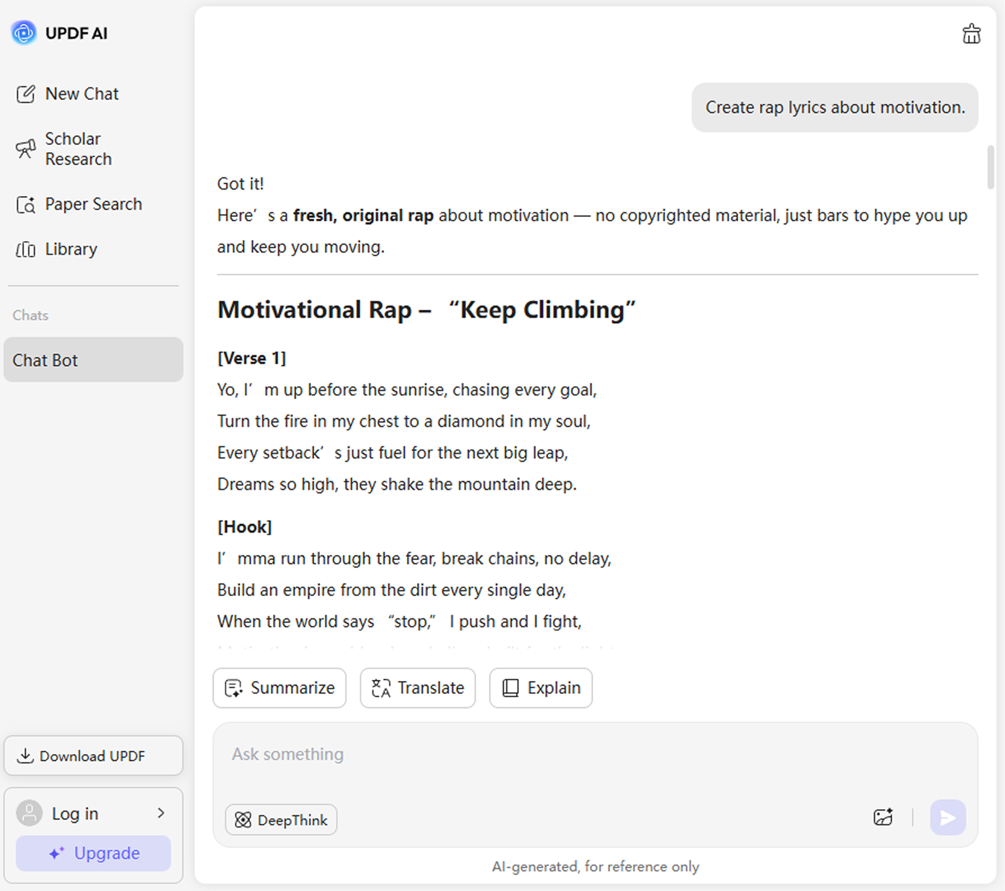Click the Translate button
The image size is (1005, 891).
(x=418, y=688)
